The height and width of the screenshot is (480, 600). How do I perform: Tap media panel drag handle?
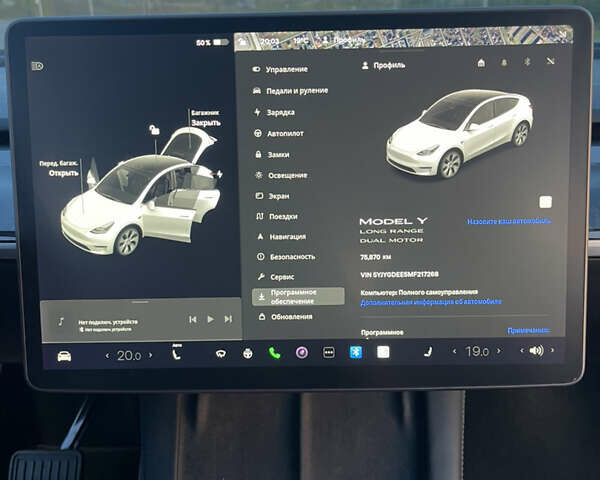(140, 302)
